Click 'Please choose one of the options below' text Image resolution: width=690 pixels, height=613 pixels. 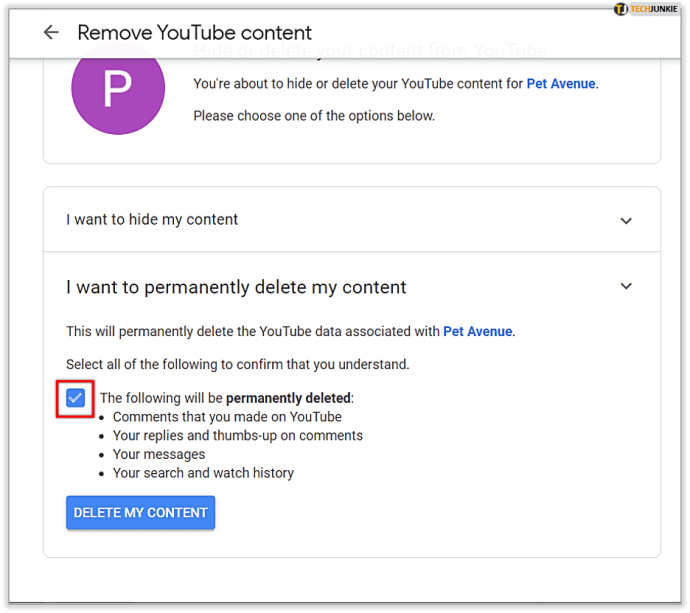point(314,116)
